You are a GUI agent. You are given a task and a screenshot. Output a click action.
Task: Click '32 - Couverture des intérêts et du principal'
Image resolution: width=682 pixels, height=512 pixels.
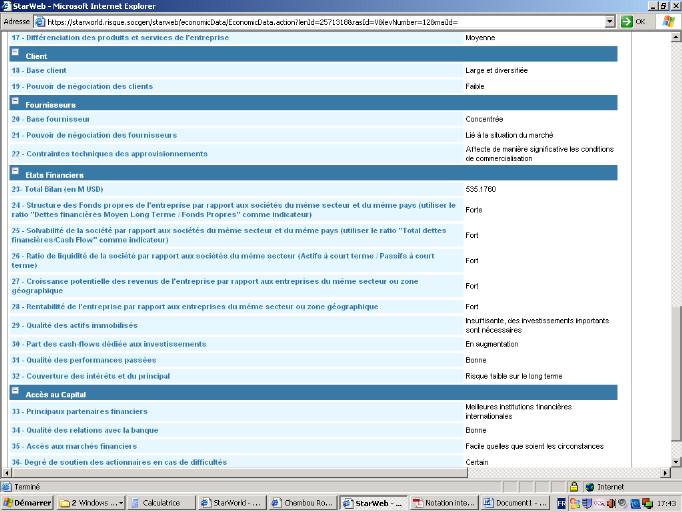90,376
